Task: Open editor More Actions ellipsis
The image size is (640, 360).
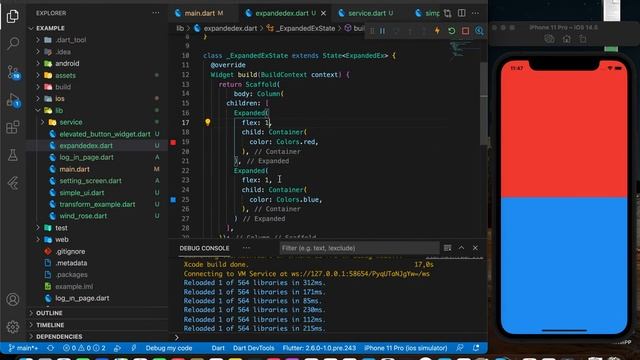Action: pos(476,13)
